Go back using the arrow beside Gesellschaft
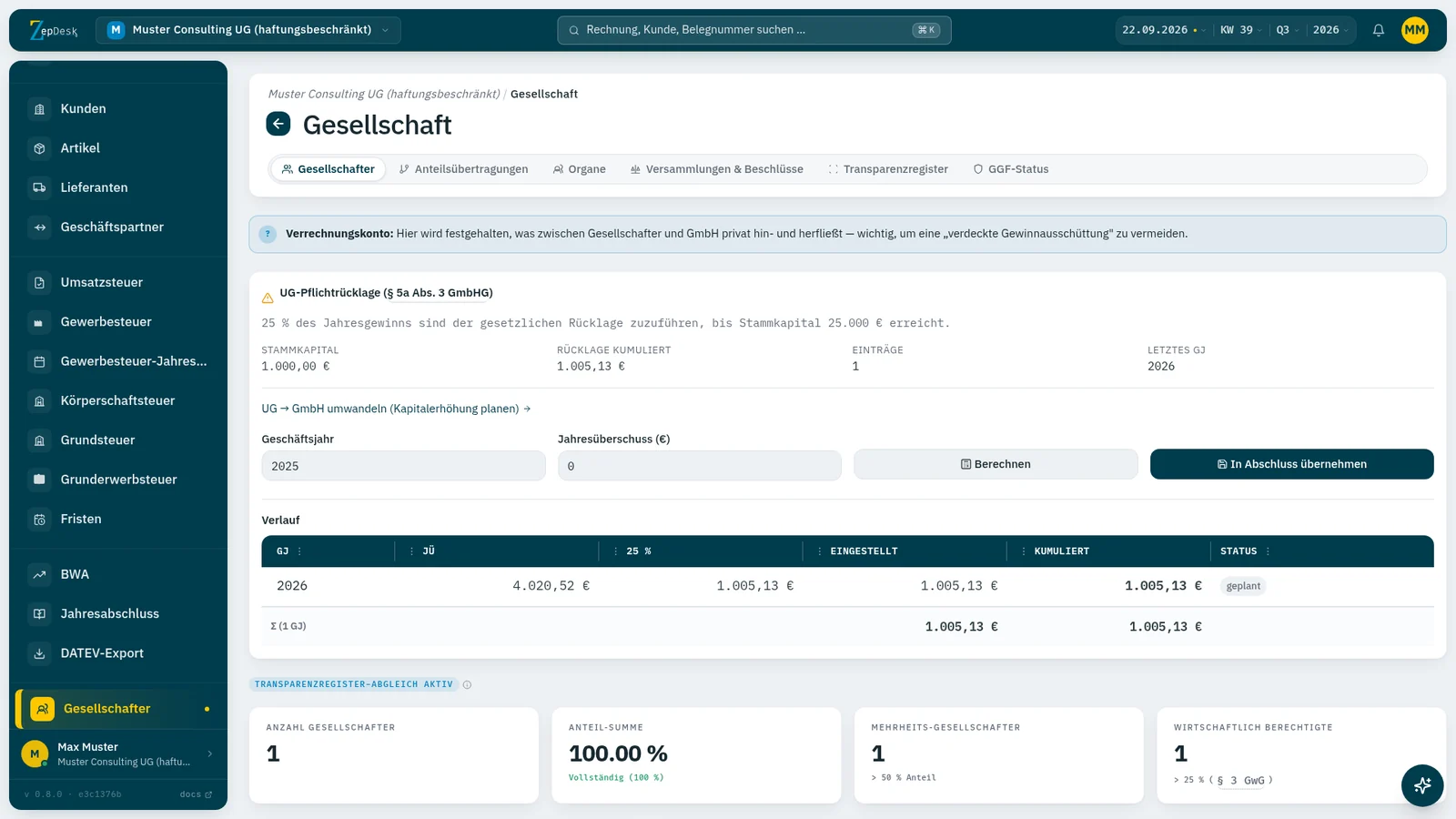This screenshot has height=819, width=1456. pyautogui.click(x=278, y=124)
